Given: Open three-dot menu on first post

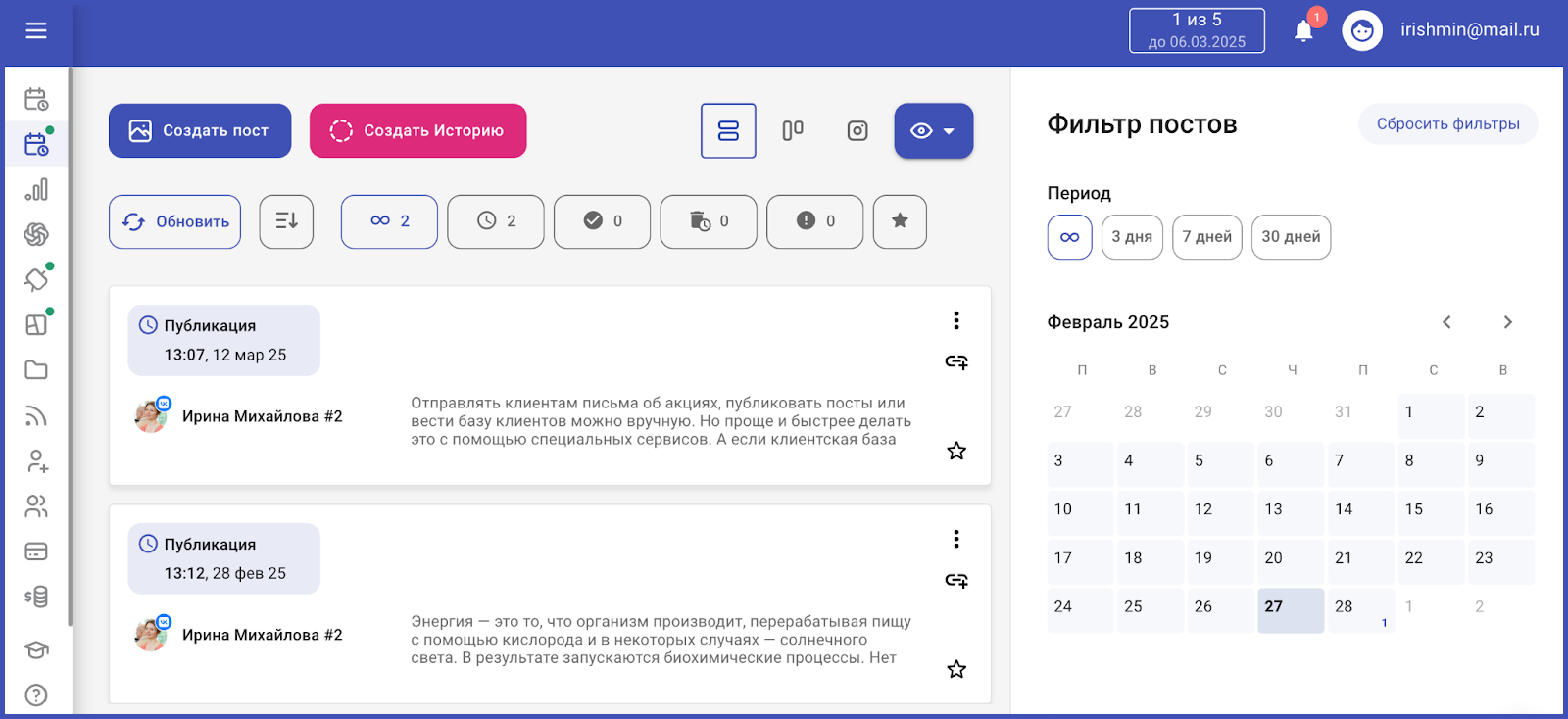Looking at the screenshot, I should coord(956,320).
